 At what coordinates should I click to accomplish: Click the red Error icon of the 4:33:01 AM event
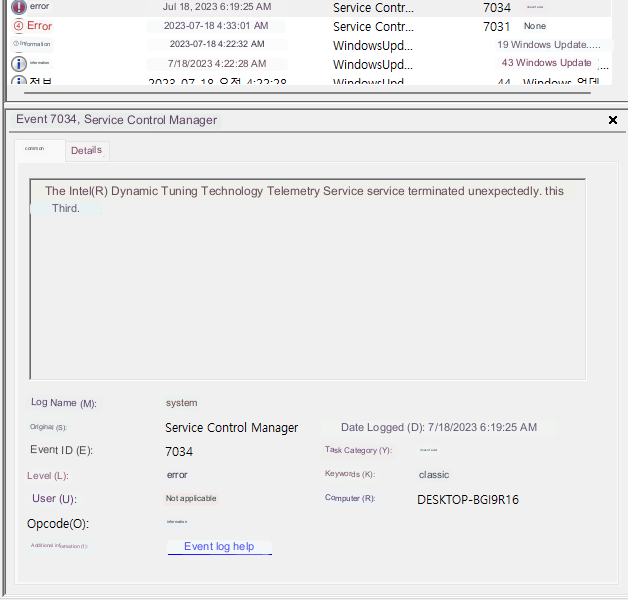(19, 26)
